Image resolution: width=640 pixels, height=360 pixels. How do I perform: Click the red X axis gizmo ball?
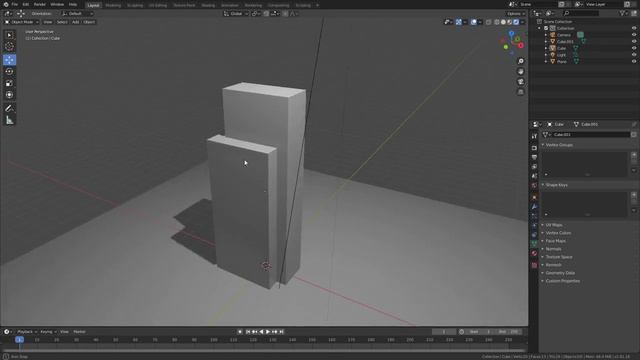521,46
